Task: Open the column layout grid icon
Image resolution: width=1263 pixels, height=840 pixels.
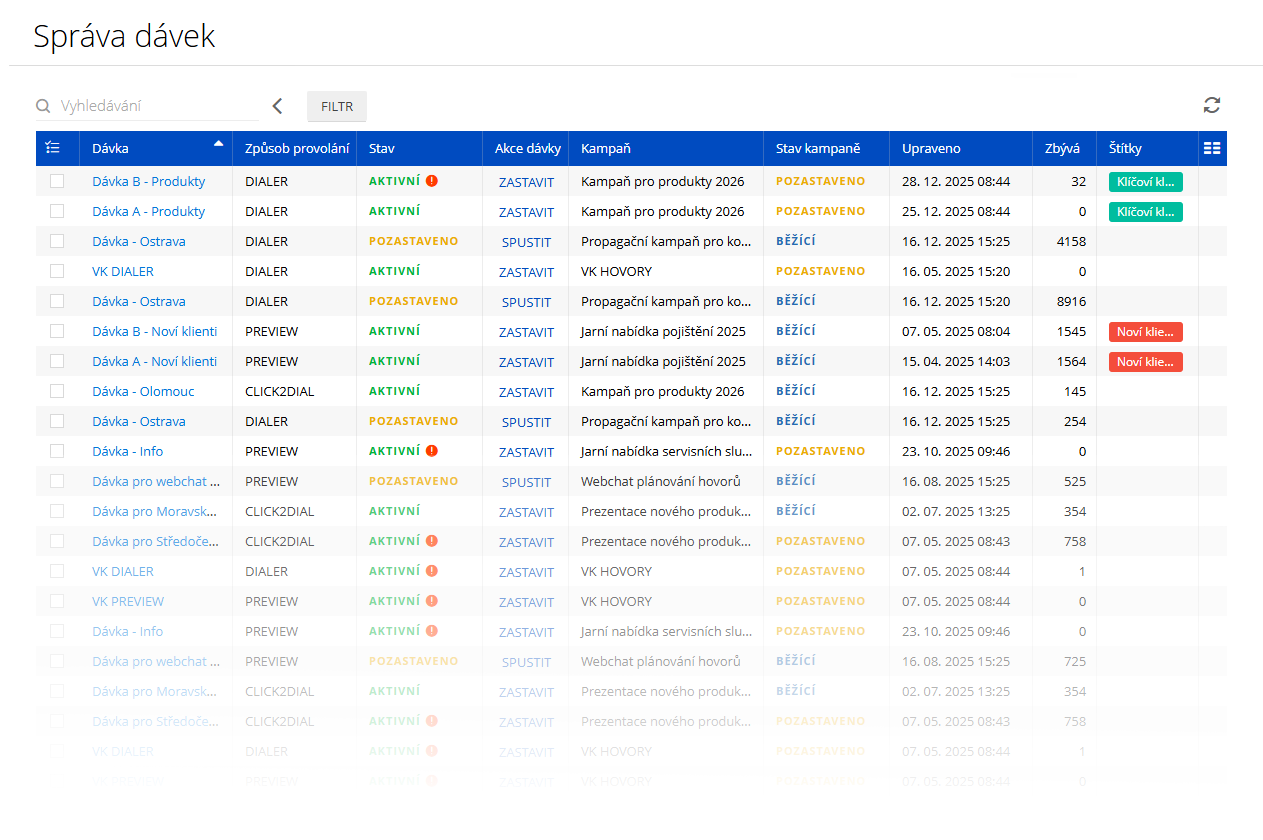Action: 1212,148
